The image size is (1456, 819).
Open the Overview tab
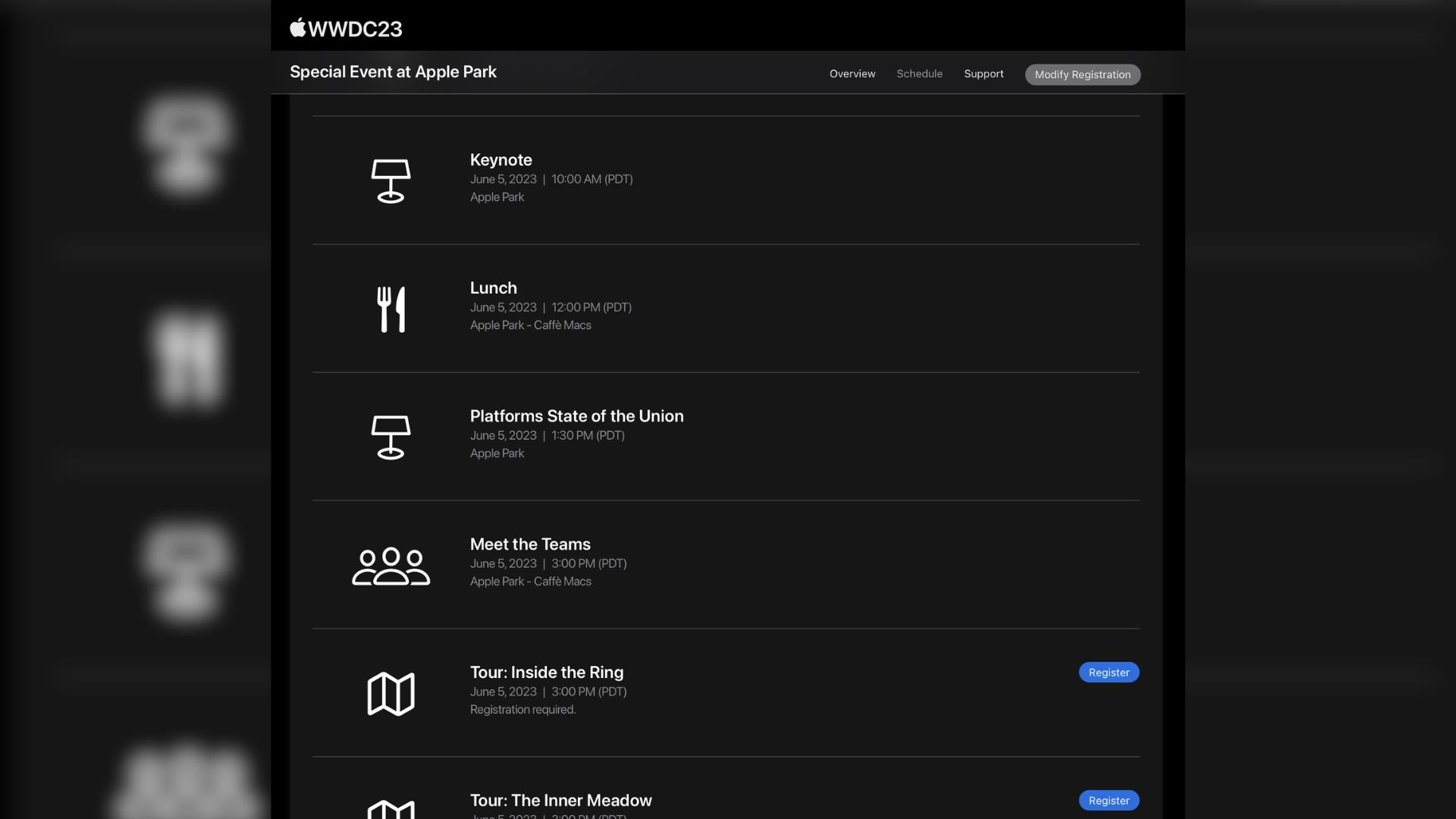(852, 74)
